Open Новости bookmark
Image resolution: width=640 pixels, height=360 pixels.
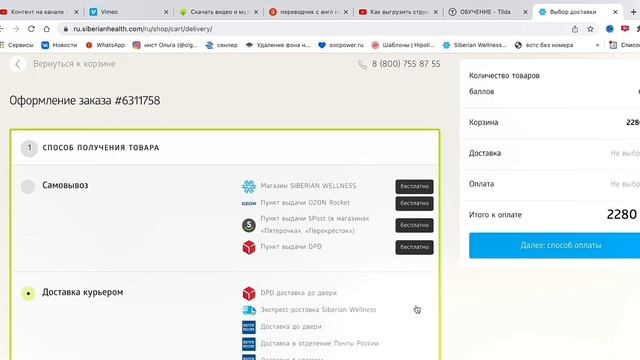click(x=59, y=45)
